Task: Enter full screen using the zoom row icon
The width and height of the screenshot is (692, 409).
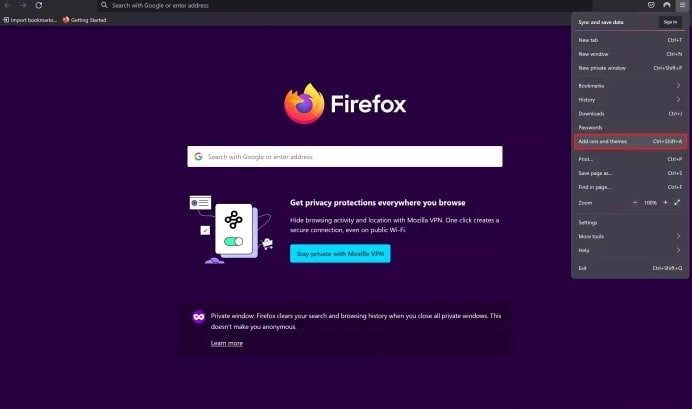Action: tap(677, 203)
